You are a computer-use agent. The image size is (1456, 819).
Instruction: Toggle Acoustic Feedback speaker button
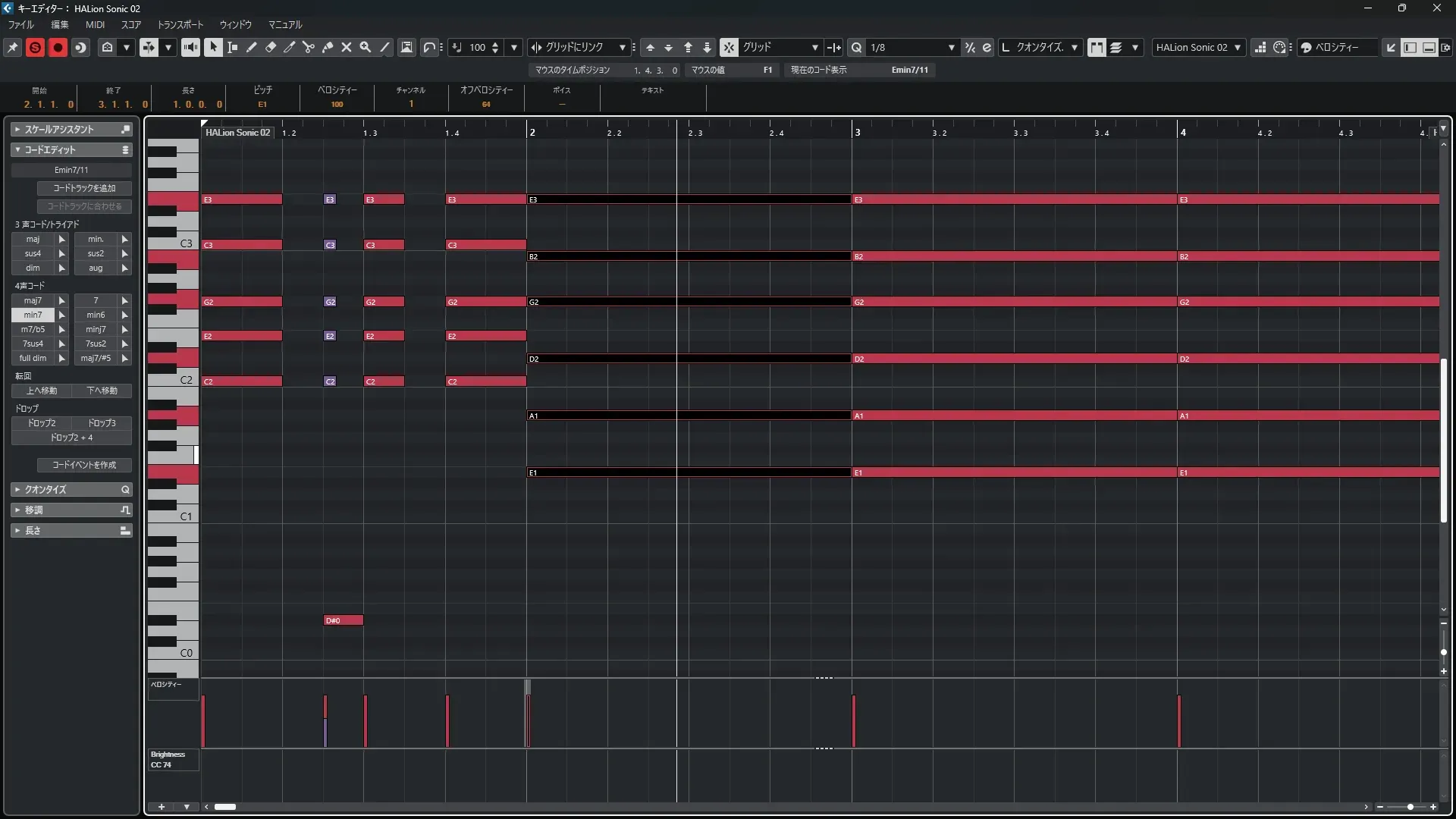click(x=190, y=47)
